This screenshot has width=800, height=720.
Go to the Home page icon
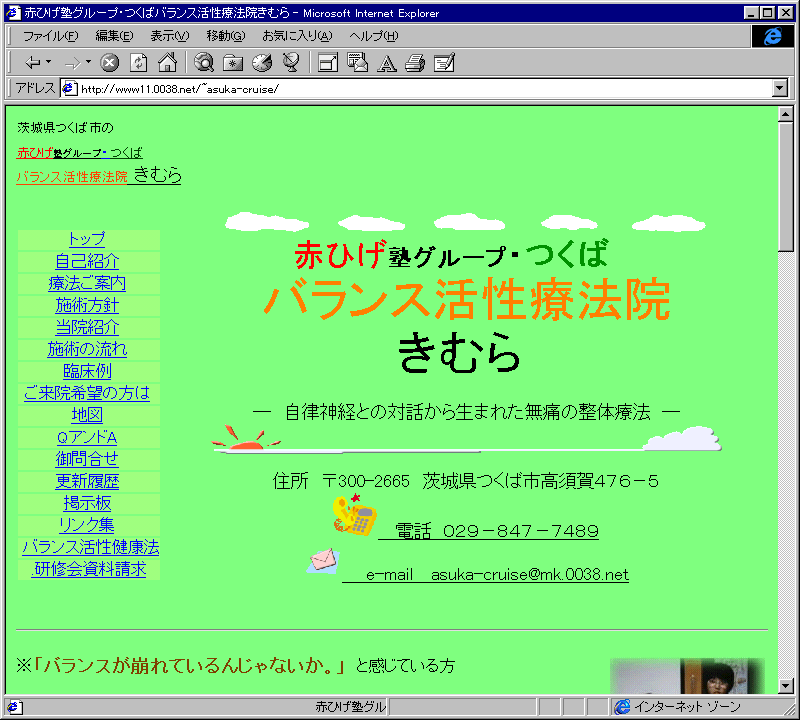coord(167,63)
